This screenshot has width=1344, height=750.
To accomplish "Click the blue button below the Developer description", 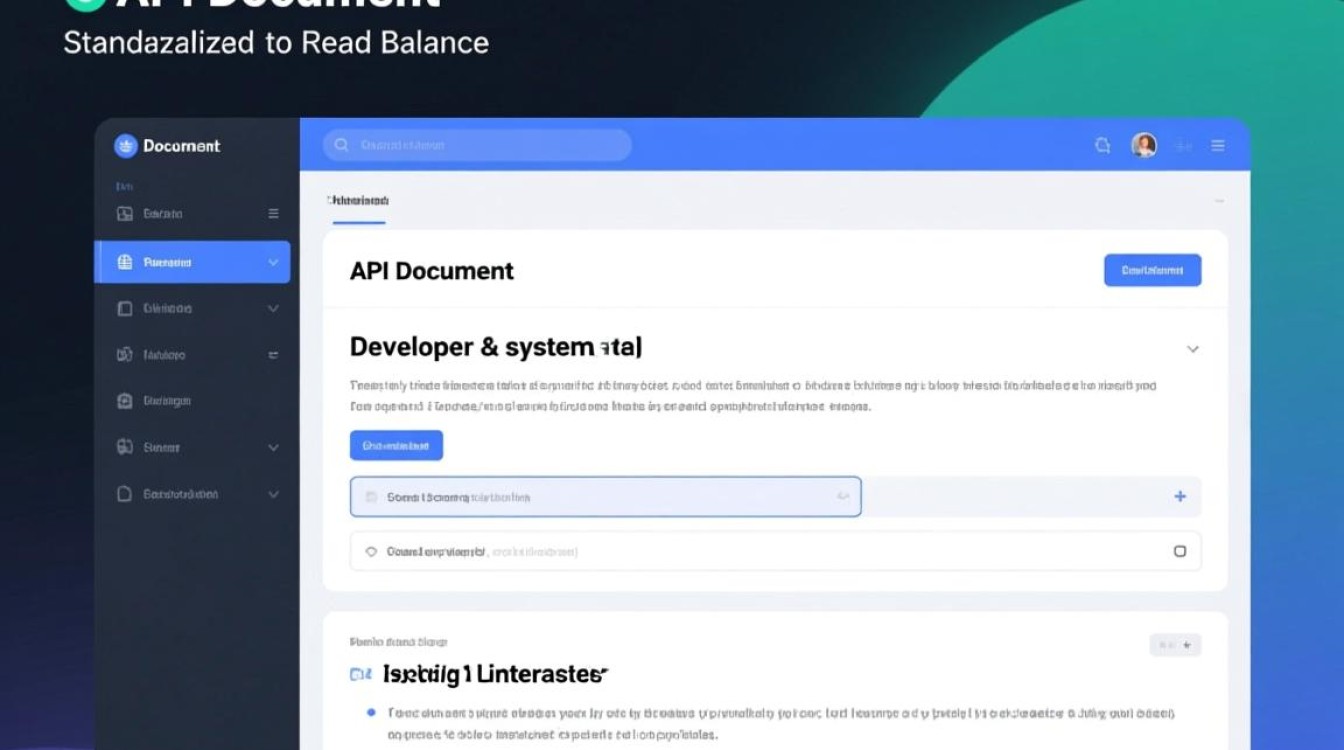I will coord(396,446).
